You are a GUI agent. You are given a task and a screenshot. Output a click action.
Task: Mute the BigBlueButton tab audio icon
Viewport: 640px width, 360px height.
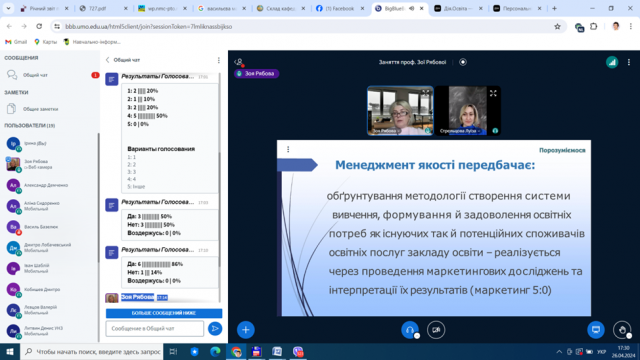click(411, 8)
